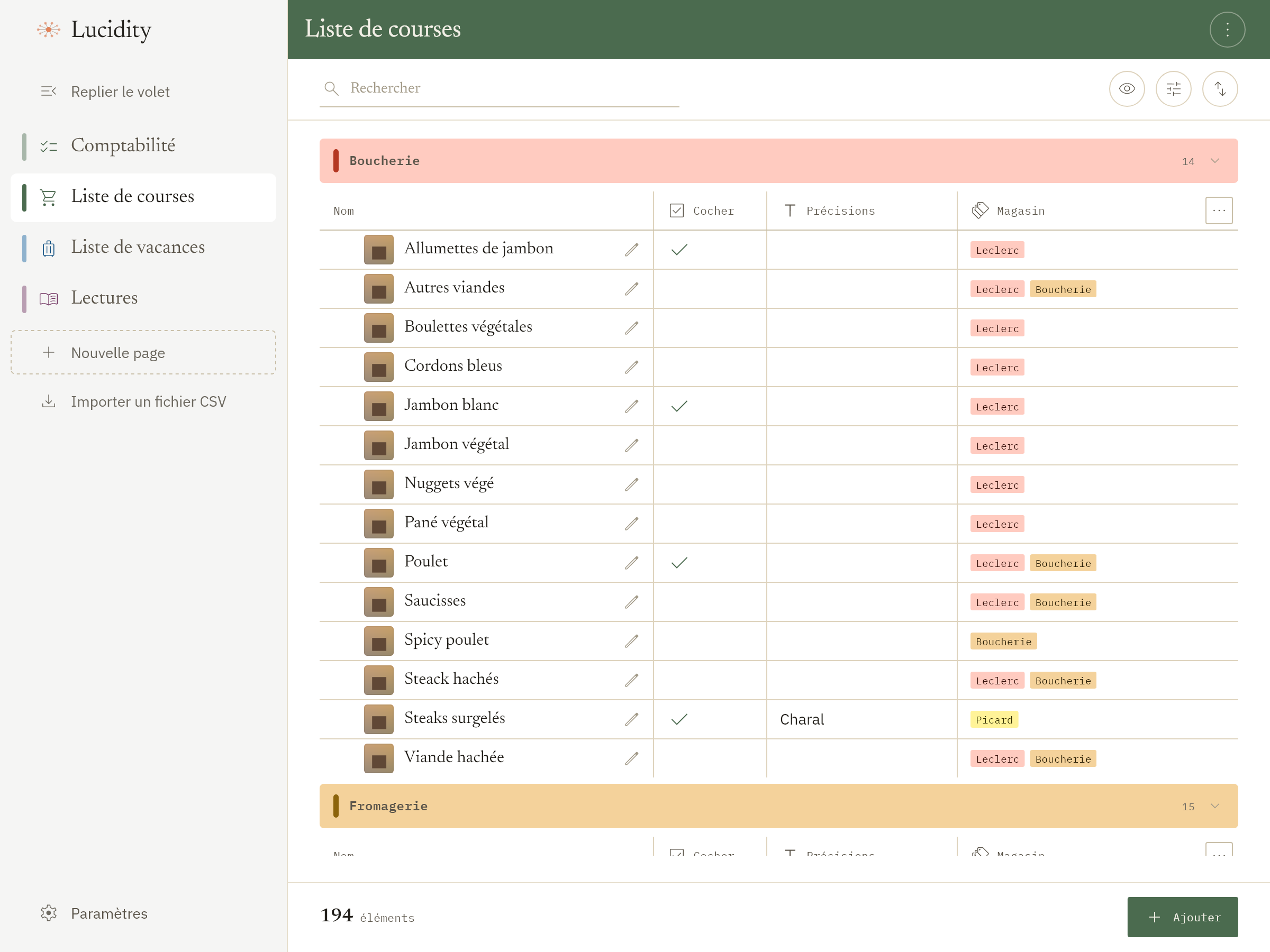The width and height of the screenshot is (1270, 952).
Task: Open the three-dot page options menu
Action: pos(1227,29)
